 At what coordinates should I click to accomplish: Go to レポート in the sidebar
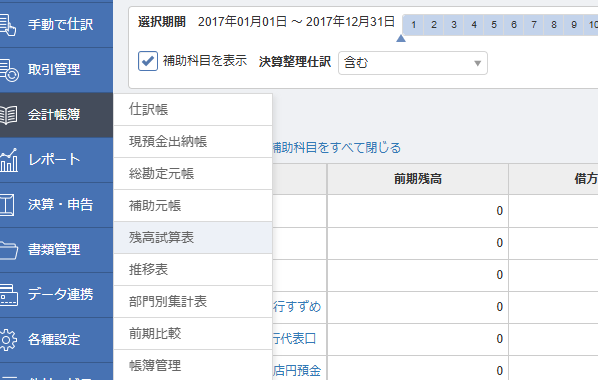56,160
